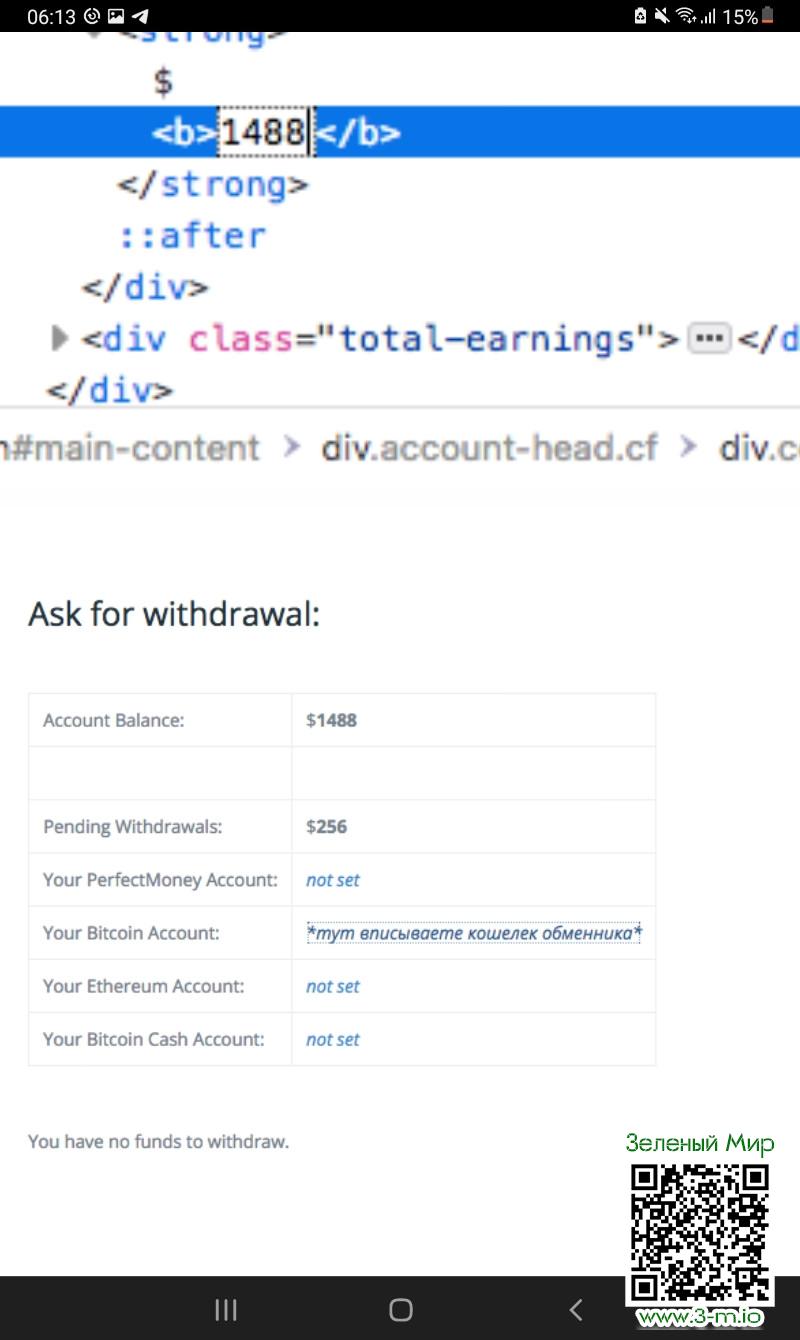Tap the QR code image
The width and height of the screenshot is (800, 1340).
(699, 1232)
